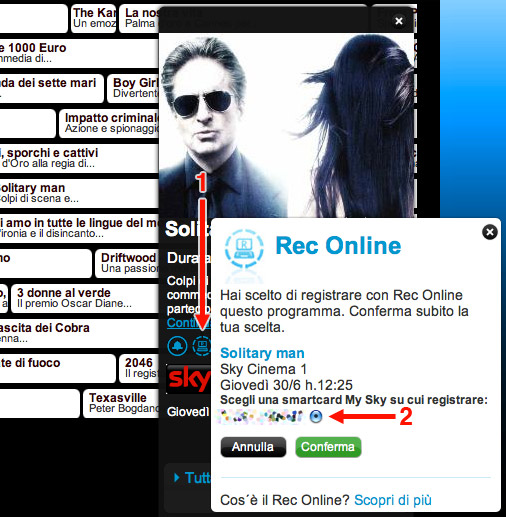Select the Solitary man guide entry
This screenshot has width=506, height=517.
click(x=79, y=193)
